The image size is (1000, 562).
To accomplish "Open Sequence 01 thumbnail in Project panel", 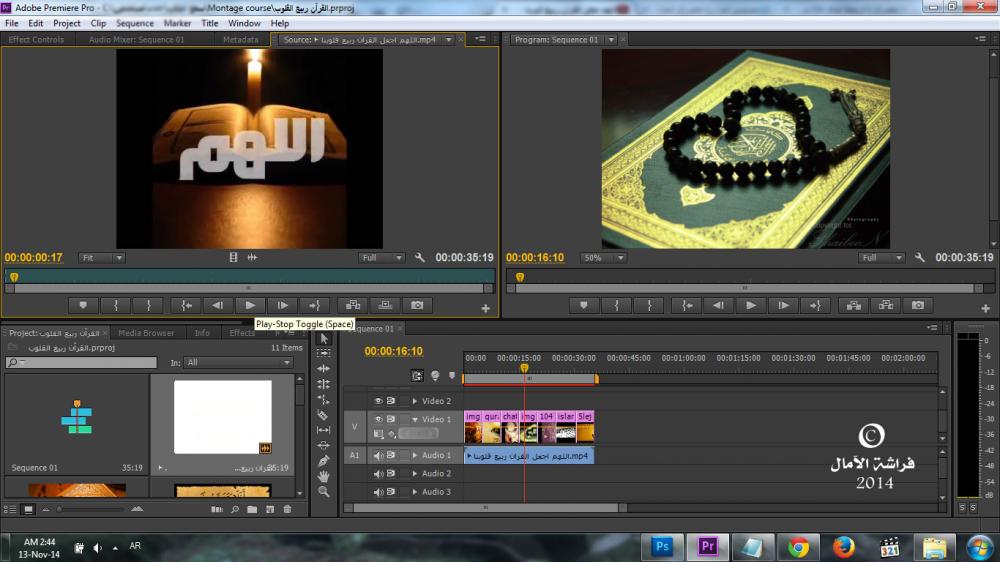I will (76, 418).
